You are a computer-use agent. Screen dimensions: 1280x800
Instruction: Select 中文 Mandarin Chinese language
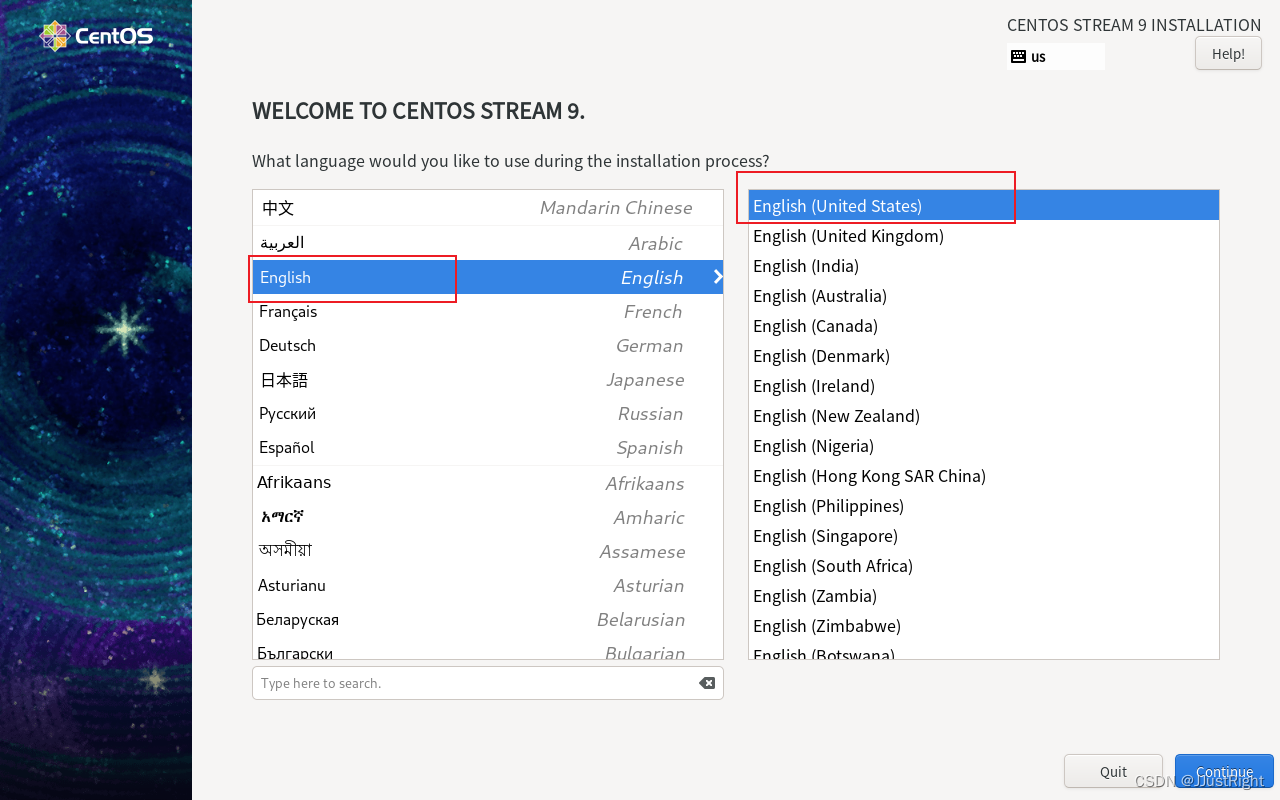tap(488, 208)
